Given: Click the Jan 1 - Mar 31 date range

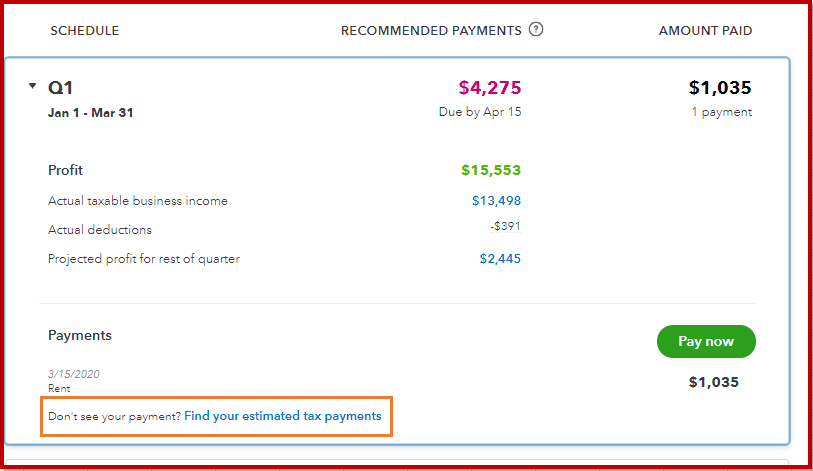Looking at the screenshot, I should [x=90, y=113].
